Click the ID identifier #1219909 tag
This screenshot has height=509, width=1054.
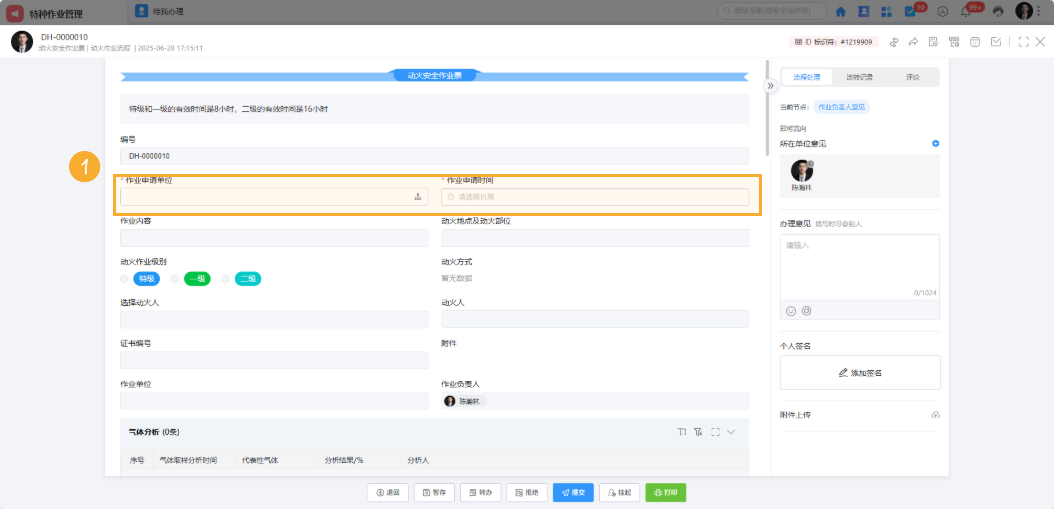[834, 42]
